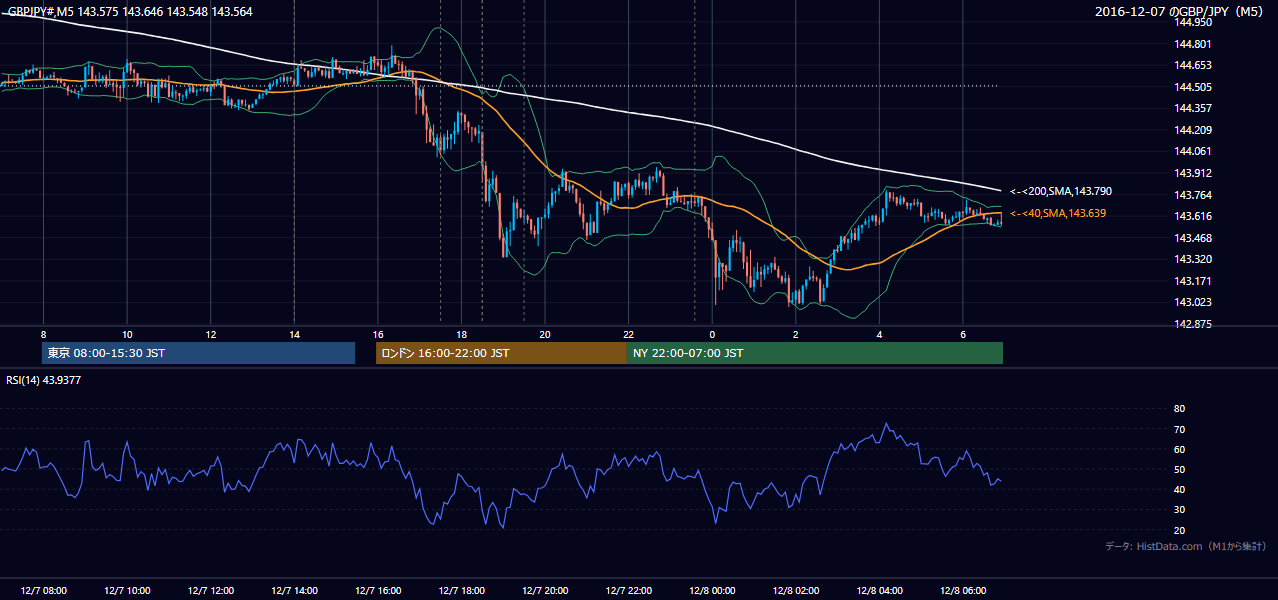Click hour label 4 under price chart

click(x=879, y=334)
